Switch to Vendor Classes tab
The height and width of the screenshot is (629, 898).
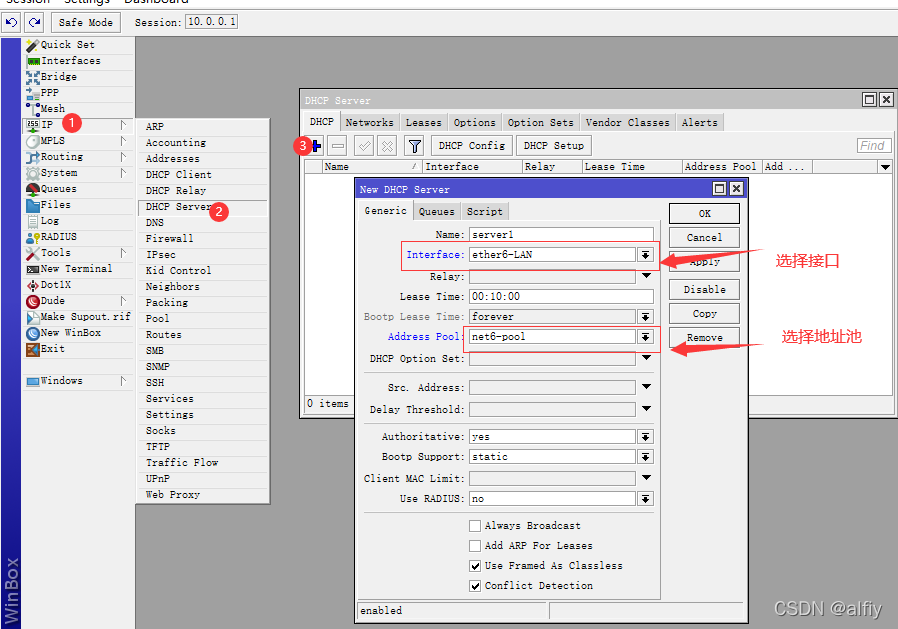(628, 123)
